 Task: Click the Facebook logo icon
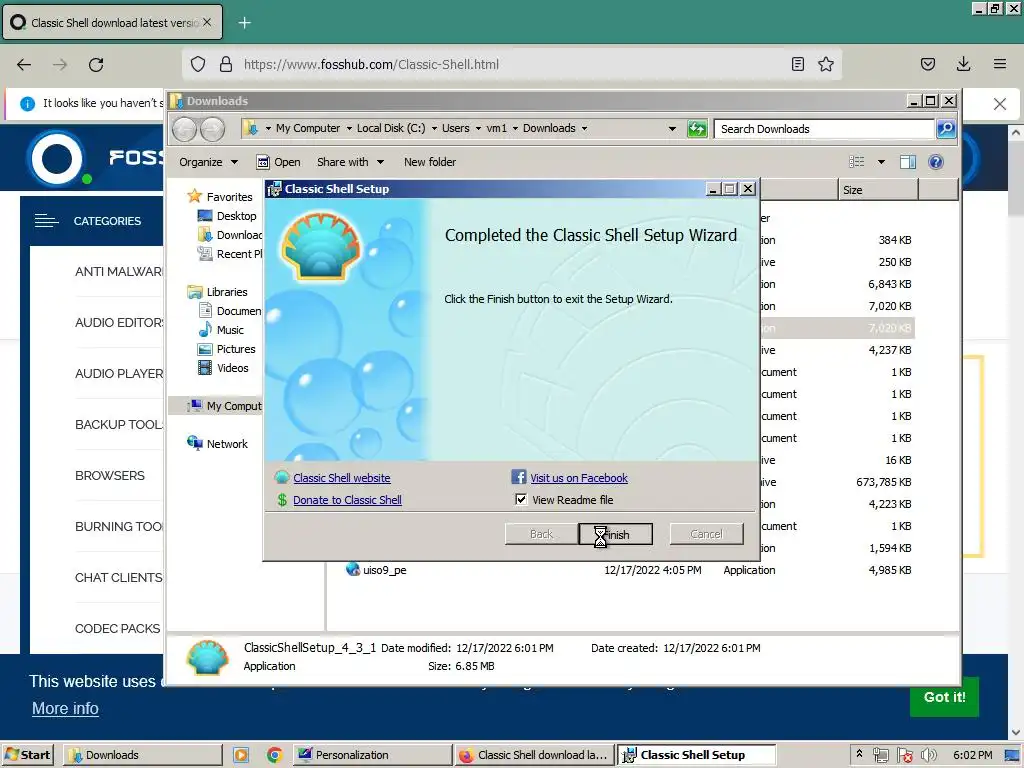point(519,477)
